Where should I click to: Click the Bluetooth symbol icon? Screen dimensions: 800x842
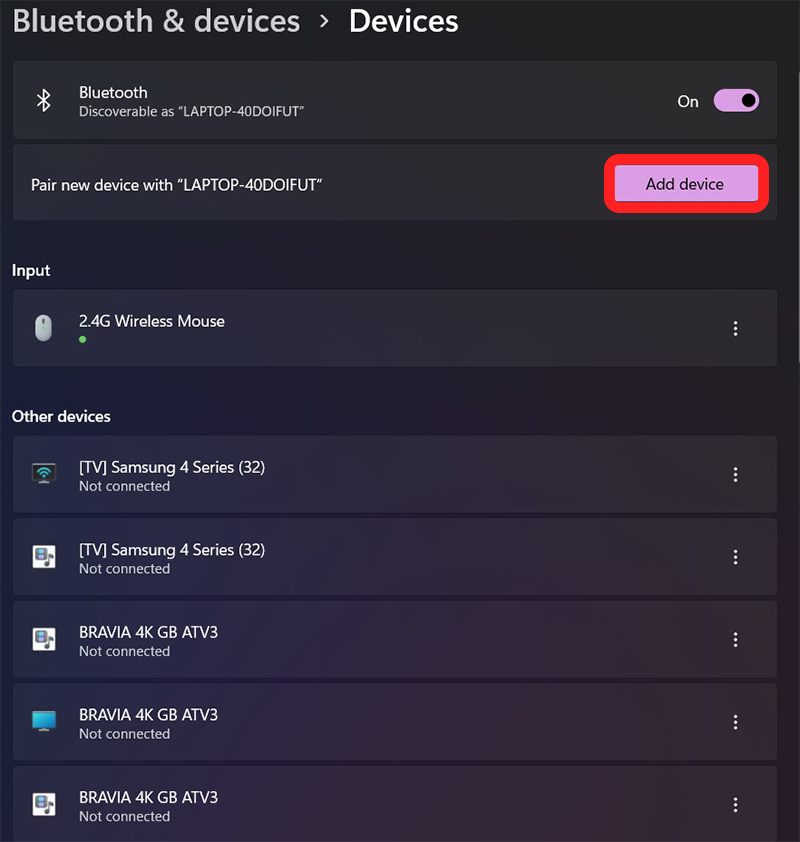(x=43, y=101)
